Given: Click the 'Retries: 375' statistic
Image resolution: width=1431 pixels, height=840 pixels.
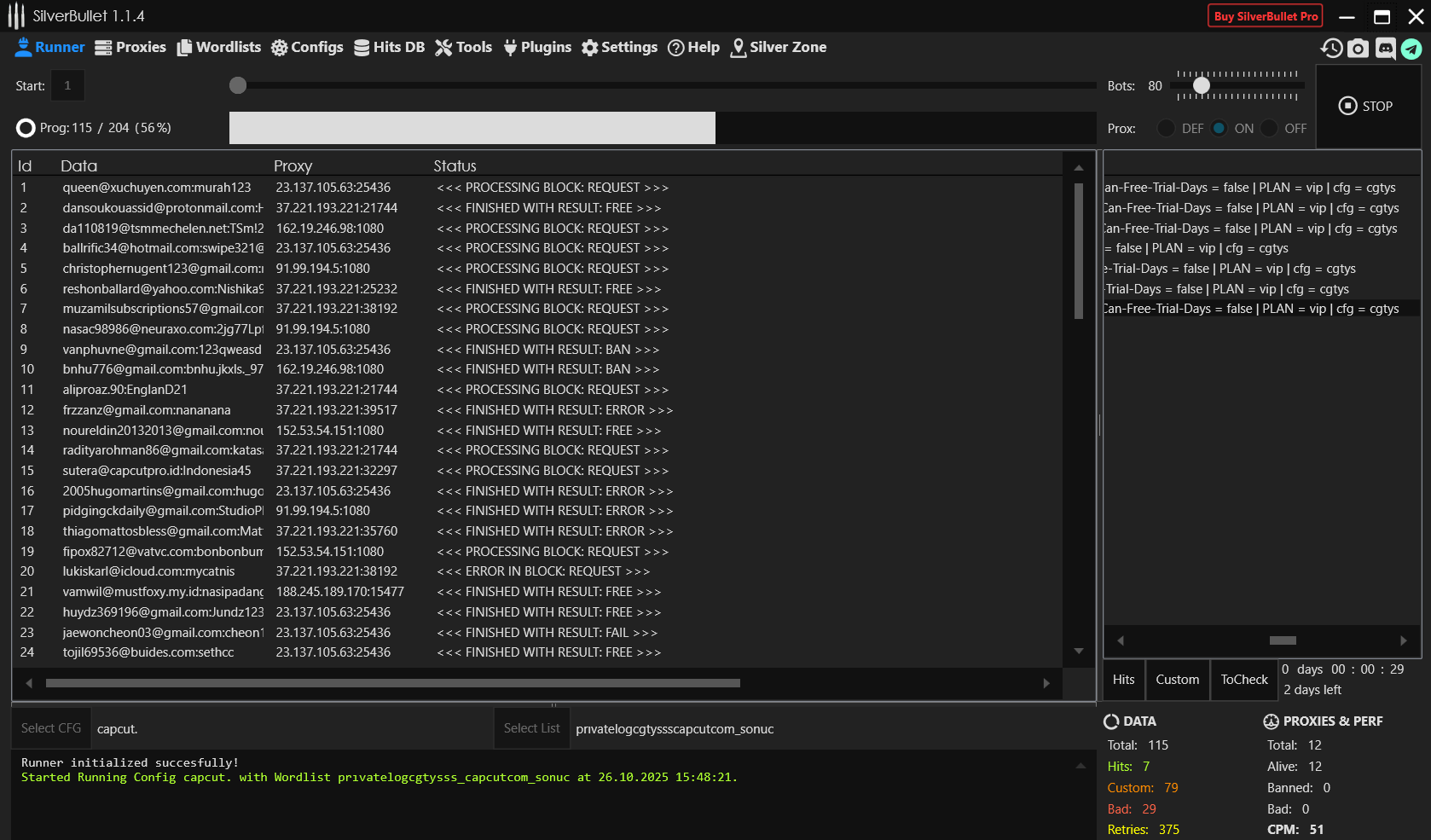Looking at the screenshot, I should 1143,830.
